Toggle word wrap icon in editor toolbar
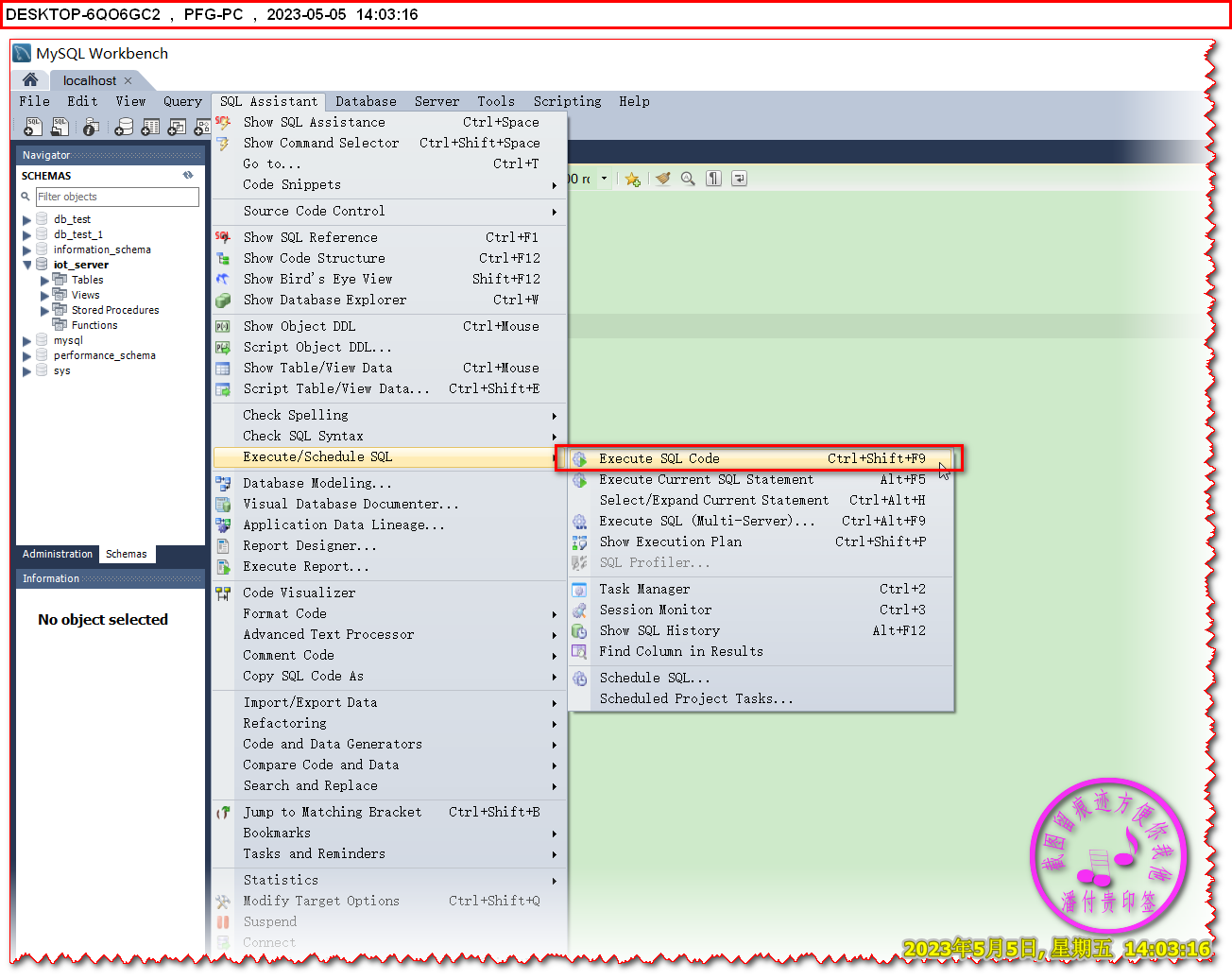The image size is (1232, 980). 740,179
